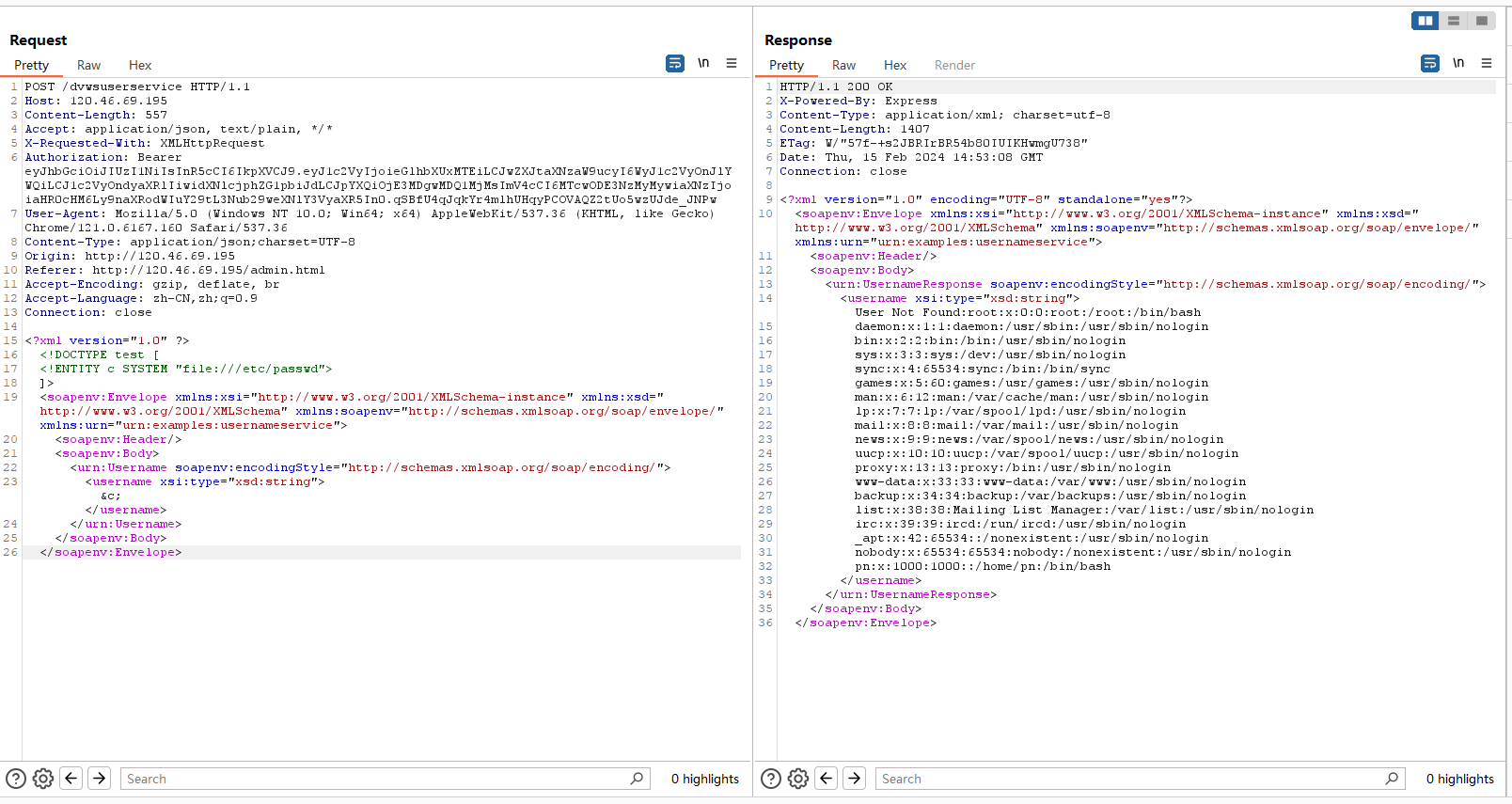Image resolution: width=1512 pixels, height=804 pixels.
Task: Switch Request view to Pretty tab
Action: 31,65
